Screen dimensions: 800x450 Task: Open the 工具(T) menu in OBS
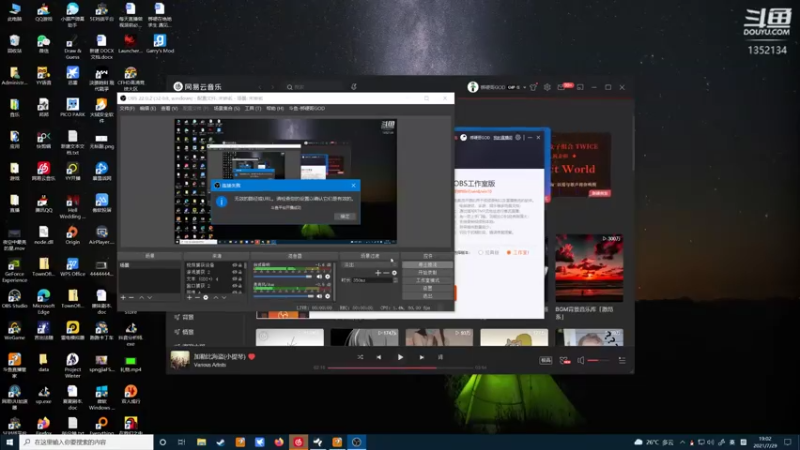pos(253,109)
